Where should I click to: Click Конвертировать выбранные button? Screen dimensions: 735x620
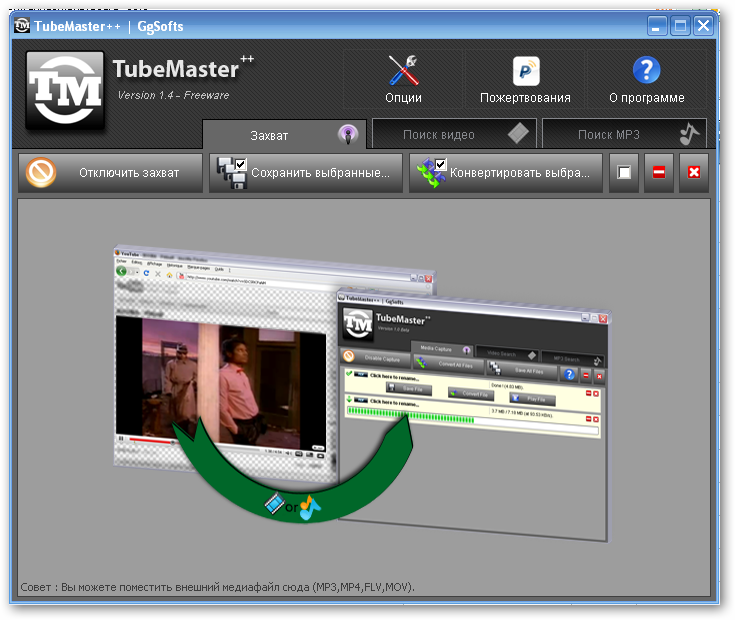[505, 173]
